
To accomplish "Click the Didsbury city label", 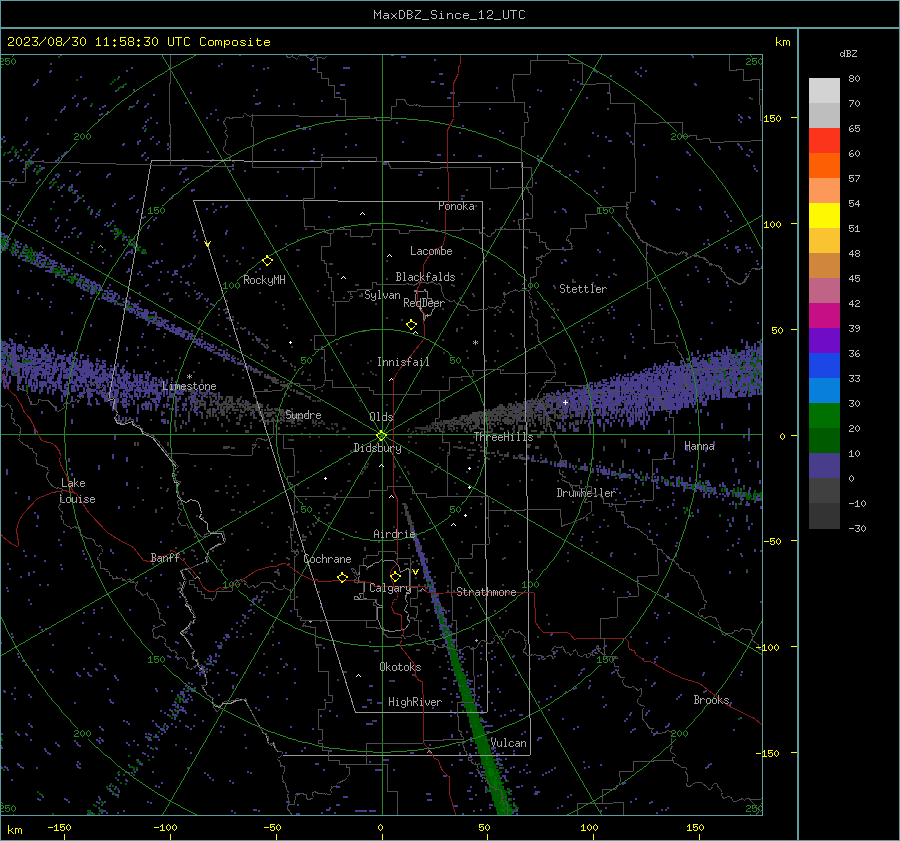I will [x=377, y=448].
